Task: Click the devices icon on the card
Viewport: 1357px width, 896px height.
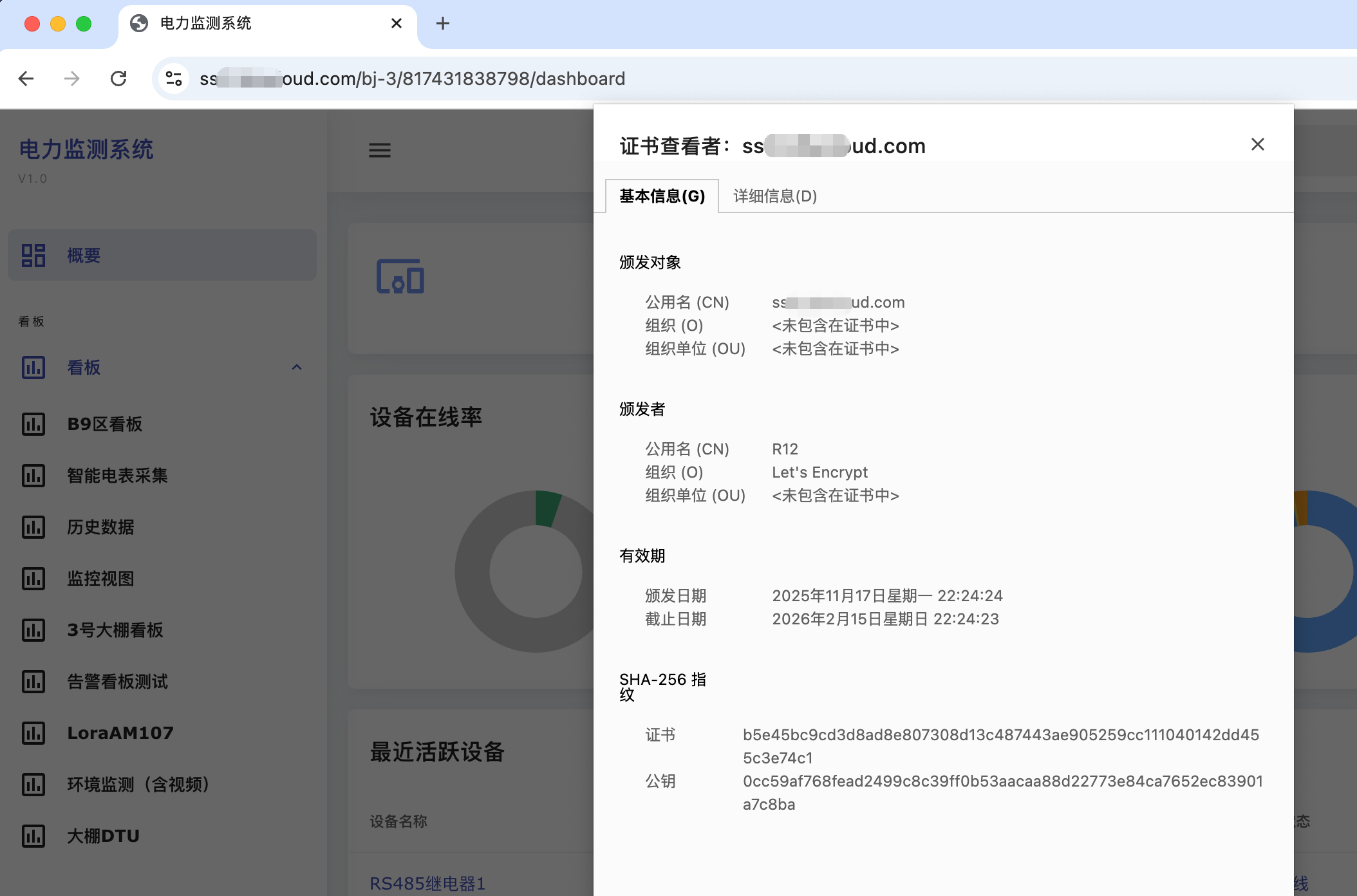Action: pos(400,277)
